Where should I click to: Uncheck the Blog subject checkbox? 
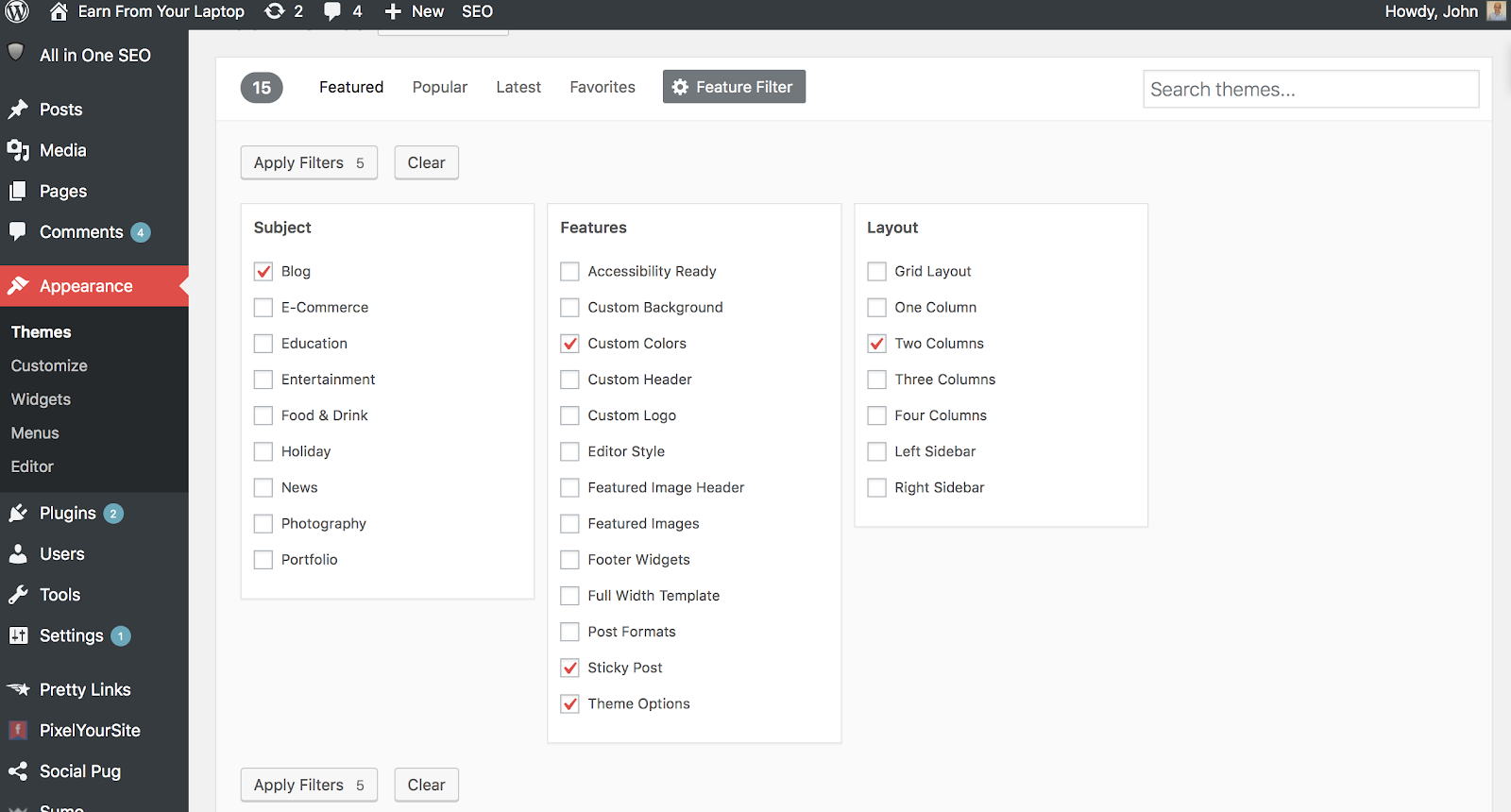point(263,272)
